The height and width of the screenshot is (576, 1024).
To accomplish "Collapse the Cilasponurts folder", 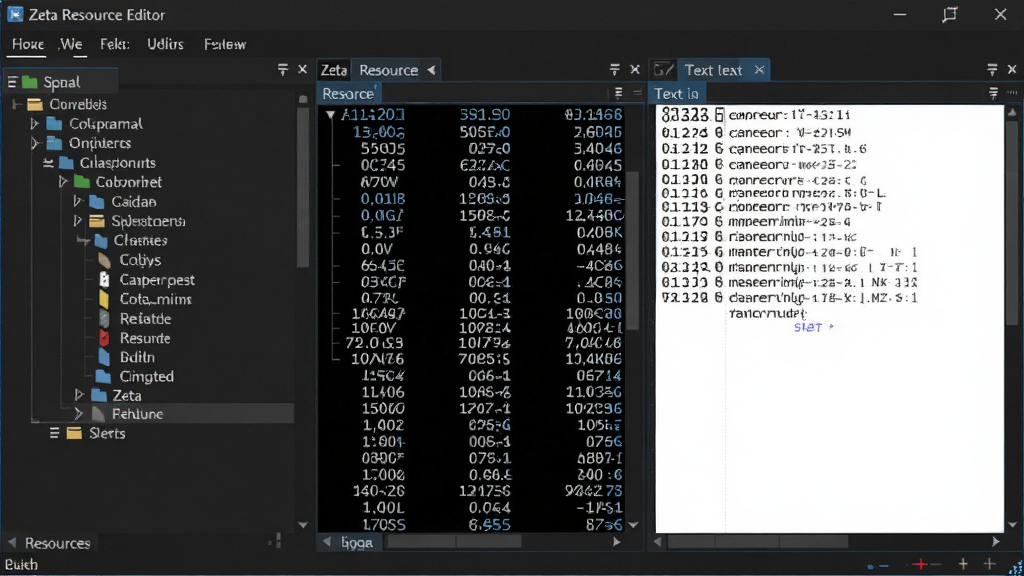I will [x=48, y=163].
